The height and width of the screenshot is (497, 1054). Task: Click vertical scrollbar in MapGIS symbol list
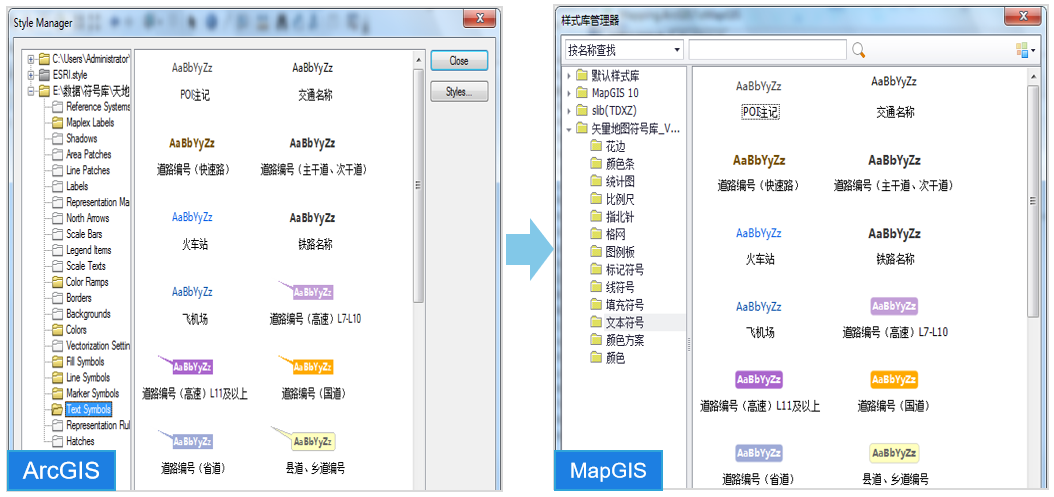[1034, 202]
